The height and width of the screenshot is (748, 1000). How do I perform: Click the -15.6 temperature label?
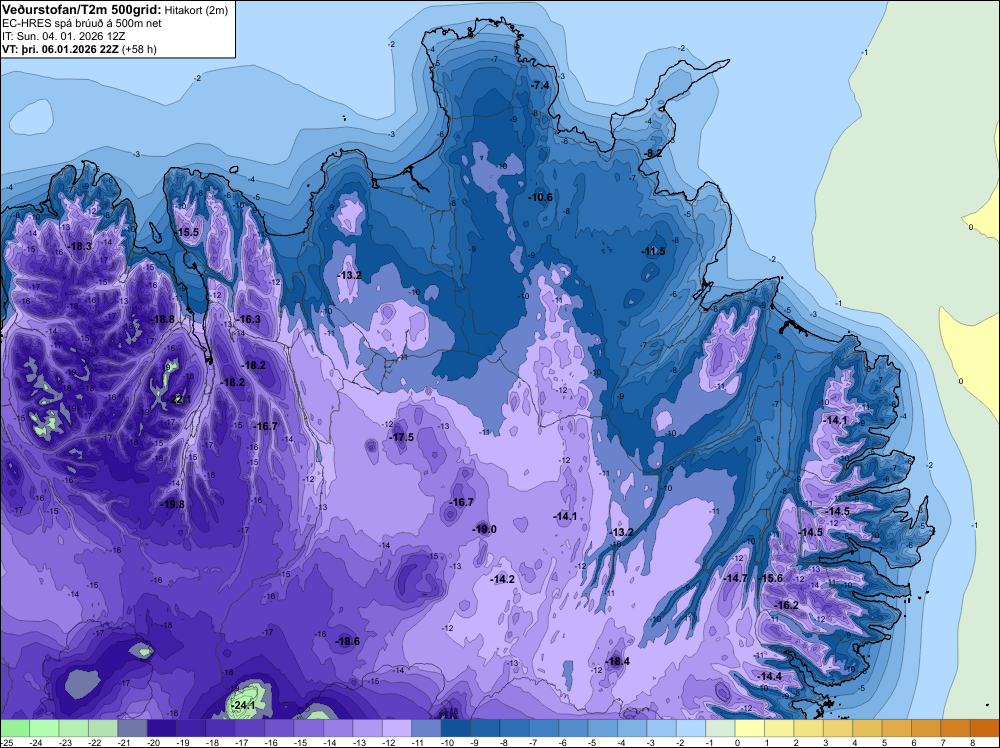pos(770,578)
